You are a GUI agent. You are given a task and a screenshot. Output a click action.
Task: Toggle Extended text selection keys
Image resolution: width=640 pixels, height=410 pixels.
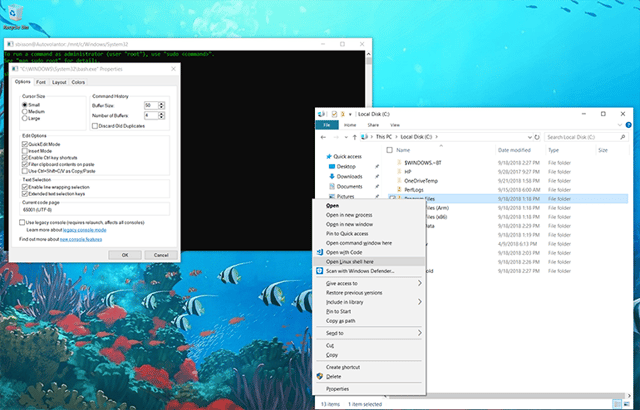25,194
